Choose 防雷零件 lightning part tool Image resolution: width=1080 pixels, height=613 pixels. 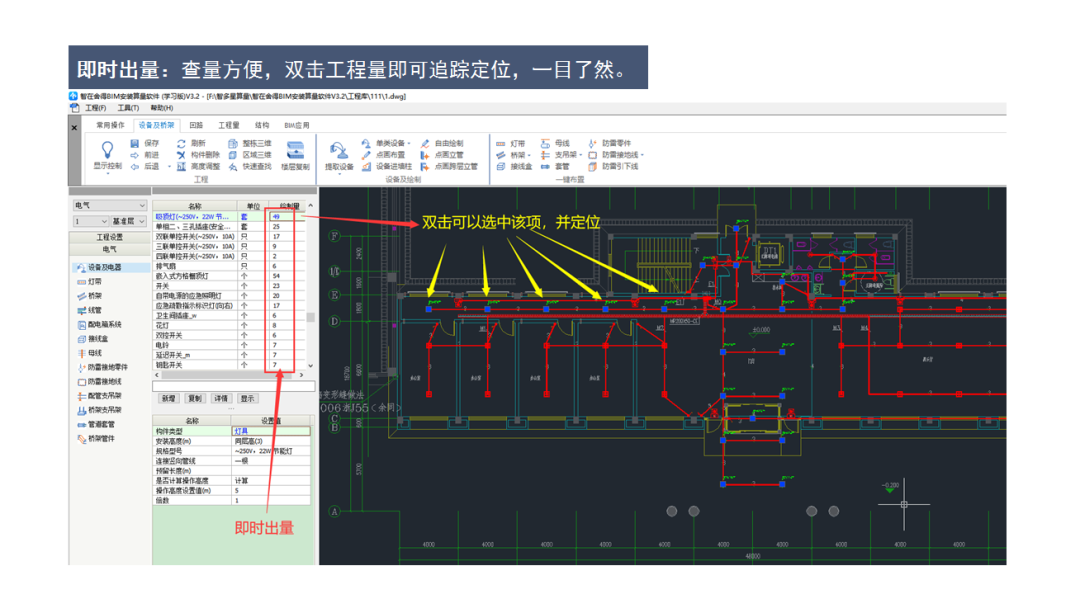(610, 143)
